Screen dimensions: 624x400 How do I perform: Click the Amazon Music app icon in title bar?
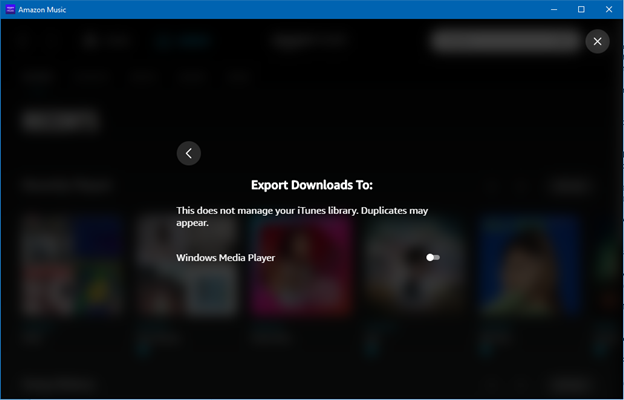point(10,9)
